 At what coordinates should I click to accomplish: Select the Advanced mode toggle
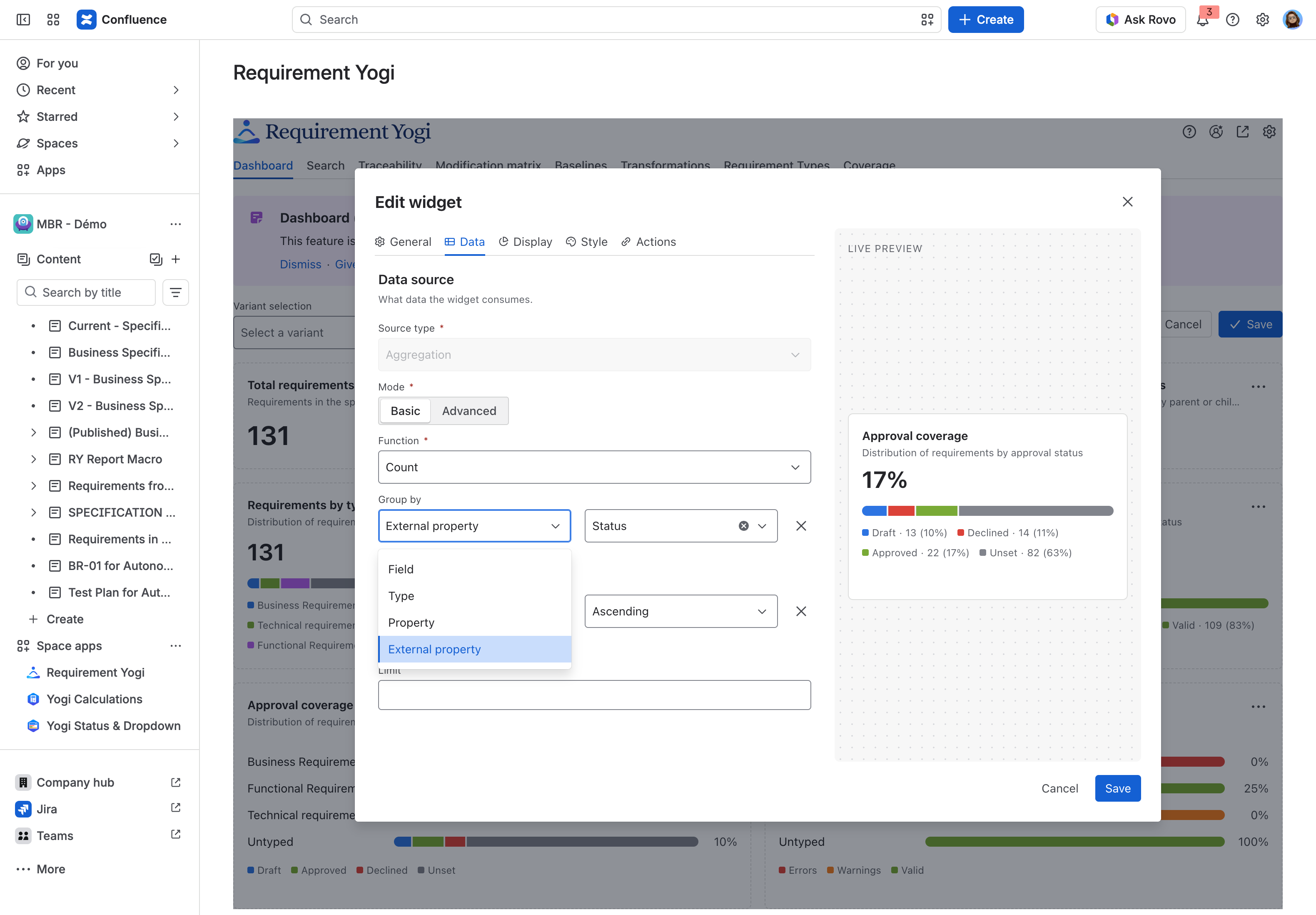[x=469, y=411]
